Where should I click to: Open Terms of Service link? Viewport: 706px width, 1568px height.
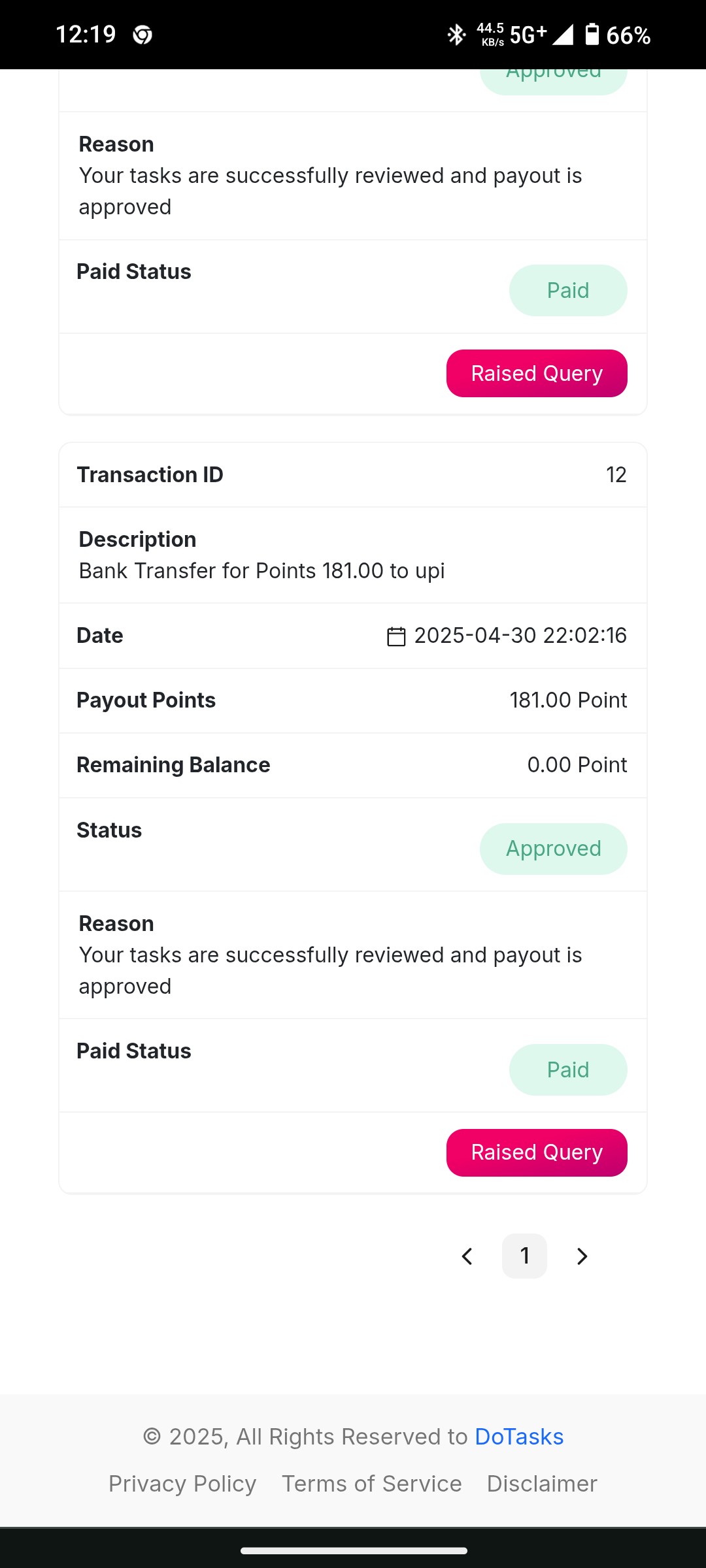point(372,1484)
